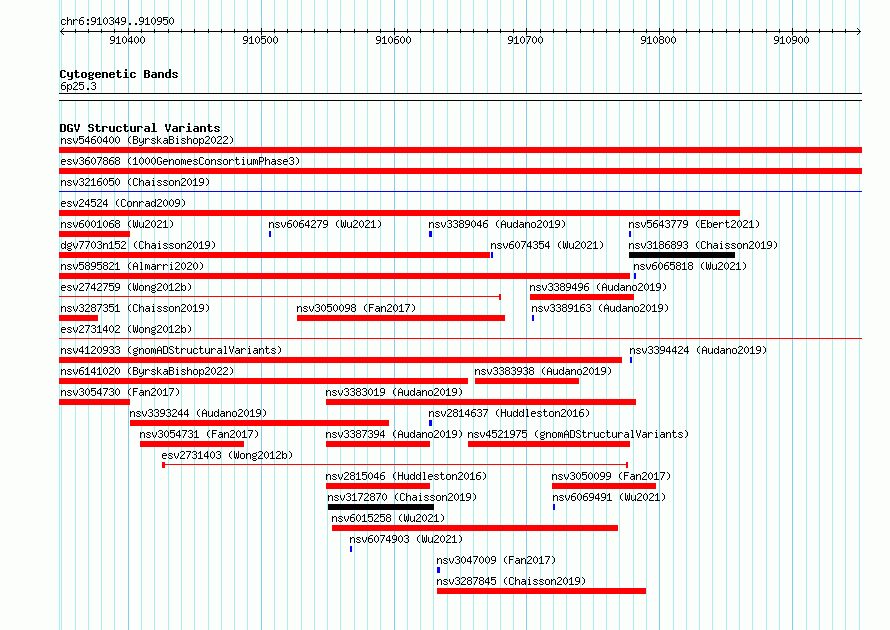Click the blue marker under nsv3389163
Image resolution: width=890 pixels, height=630 pixels.
[x=533, y=318]
